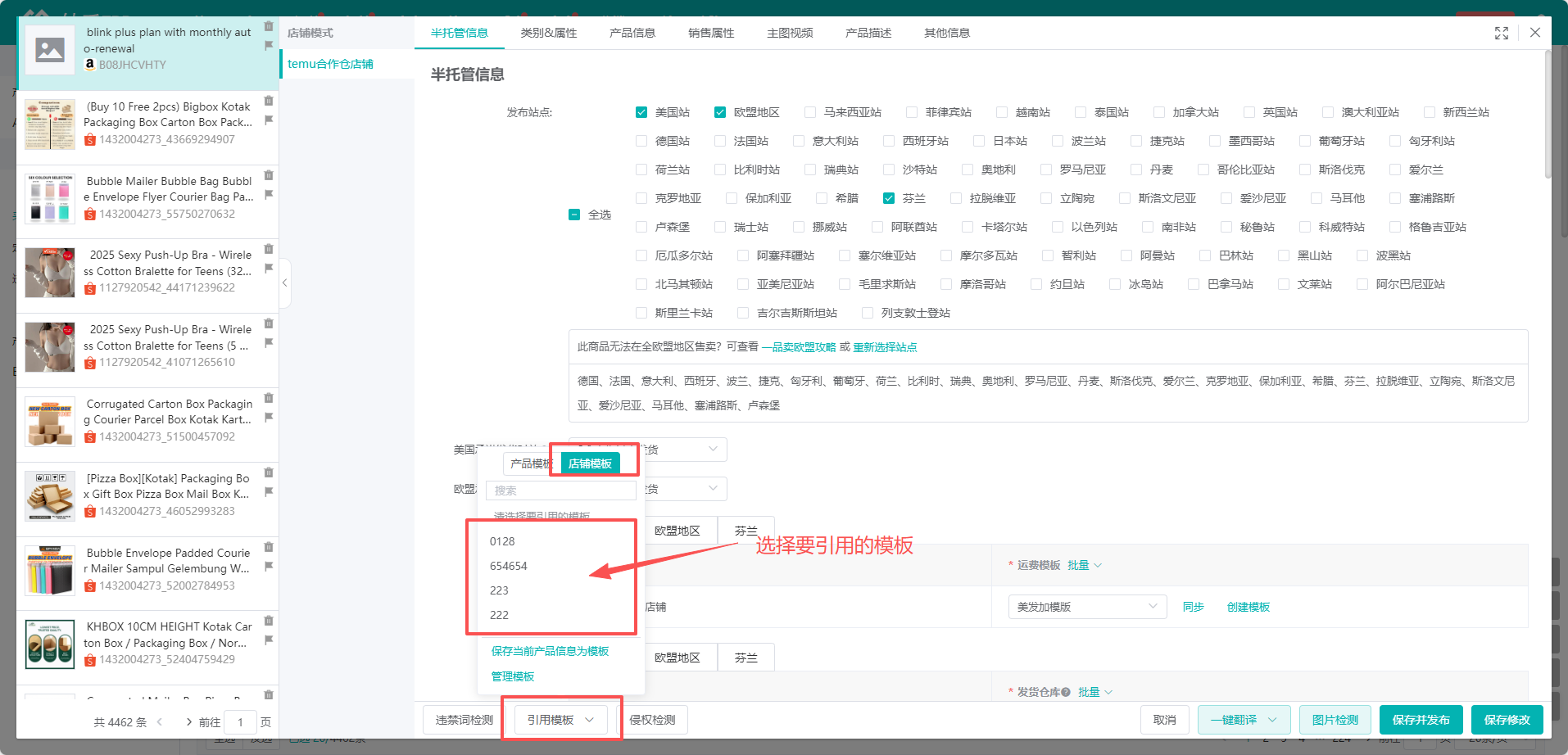The height and width of the screenshot is (755, 1568).
Task: Uncheck the 芬兰 site checkbox
Action: 889,198
